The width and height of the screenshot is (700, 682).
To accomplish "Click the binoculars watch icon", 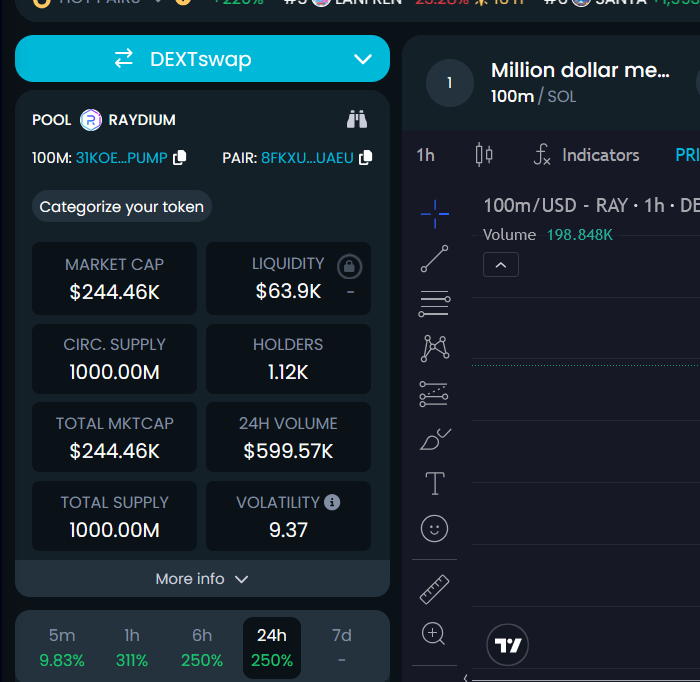I will coord(357,119).
